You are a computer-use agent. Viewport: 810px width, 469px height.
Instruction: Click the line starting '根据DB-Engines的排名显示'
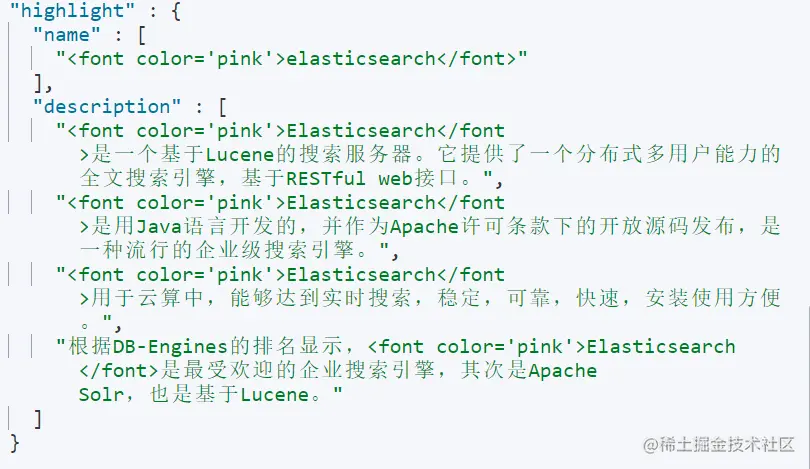point(396,346)
